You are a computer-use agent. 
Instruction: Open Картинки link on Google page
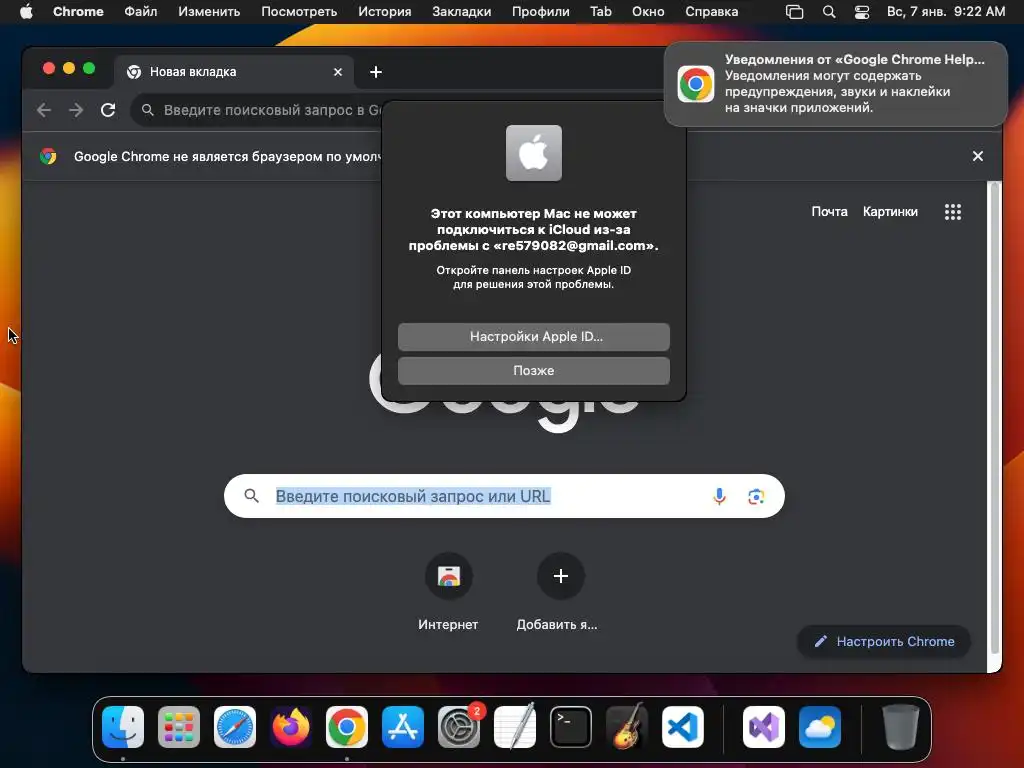(x=890, y=212)
